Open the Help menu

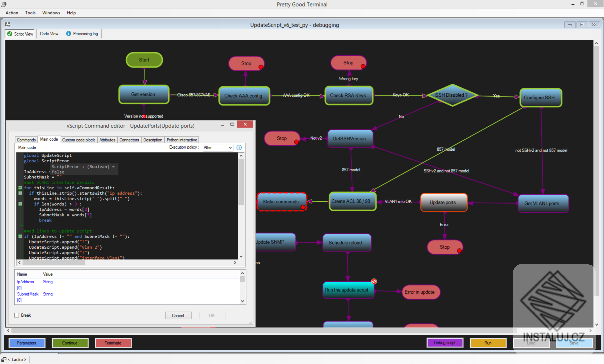coord(71,13)
